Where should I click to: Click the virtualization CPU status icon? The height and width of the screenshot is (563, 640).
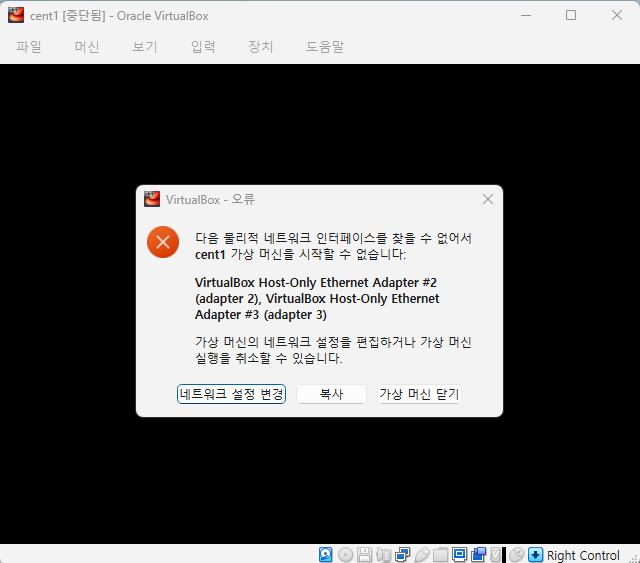496,555
